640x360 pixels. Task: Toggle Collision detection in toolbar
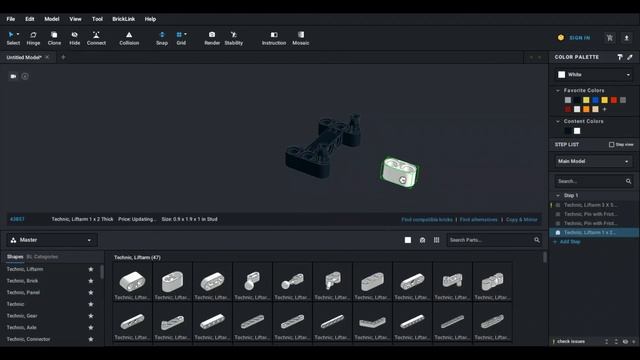129,38
